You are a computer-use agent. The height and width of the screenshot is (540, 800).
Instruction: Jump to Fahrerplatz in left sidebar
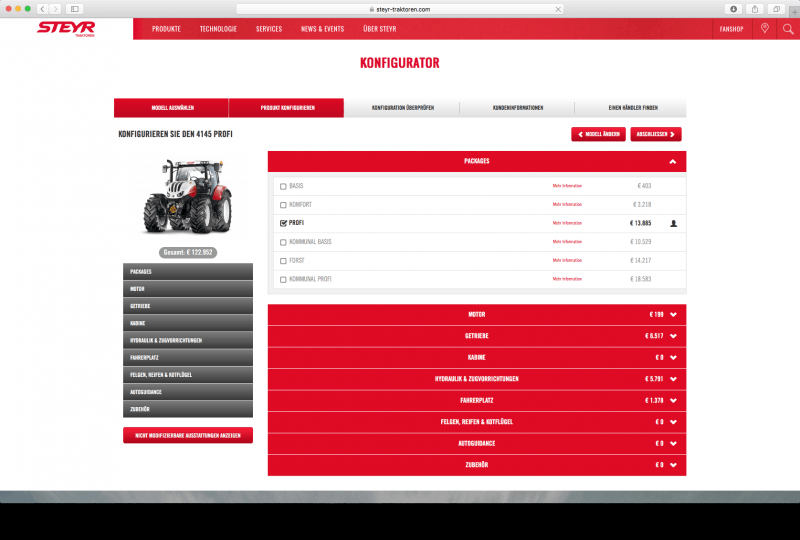pos(188,357)
